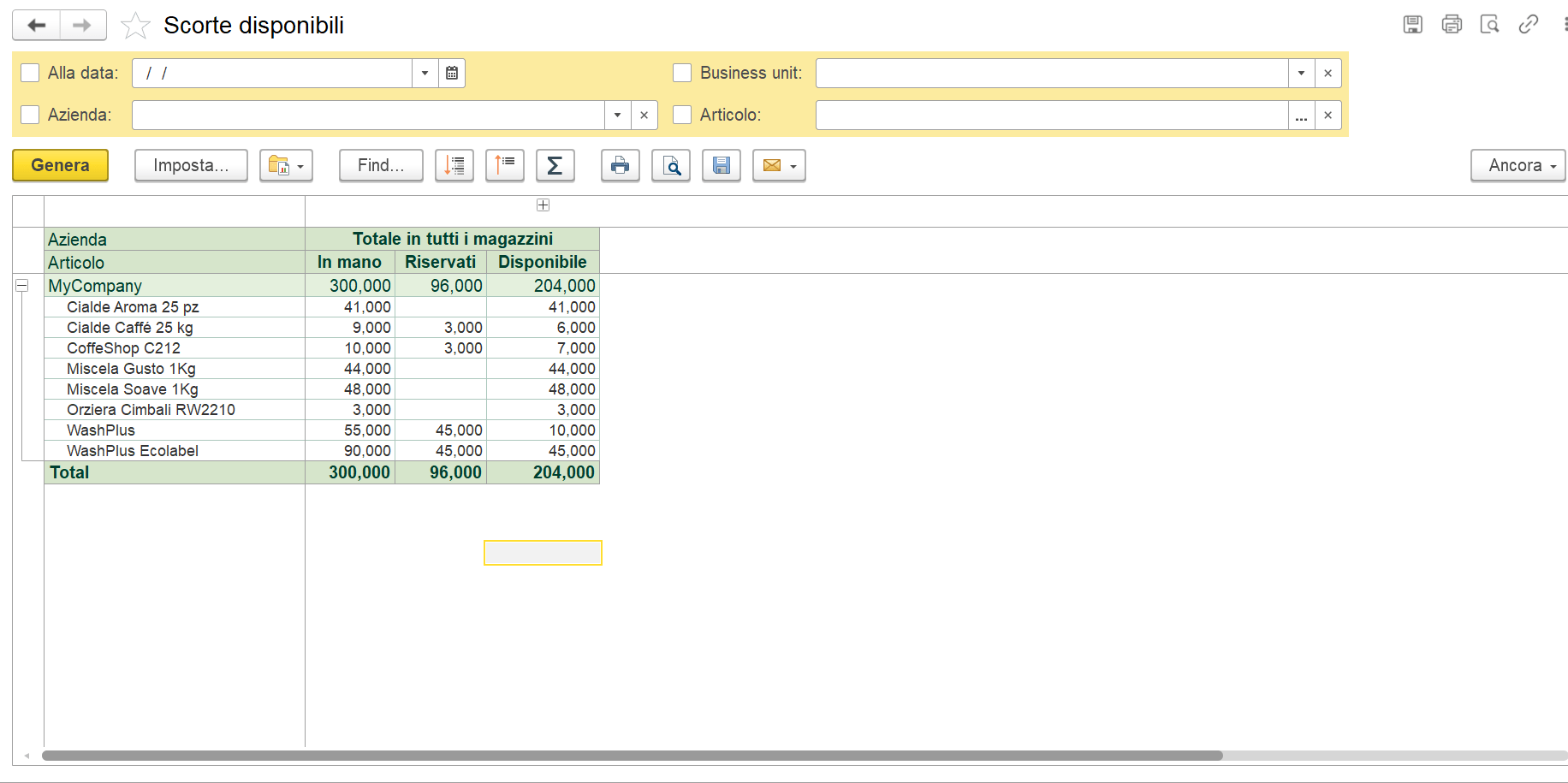
Task: Clear the Business unit field
Action: [x=1327, y=73]
